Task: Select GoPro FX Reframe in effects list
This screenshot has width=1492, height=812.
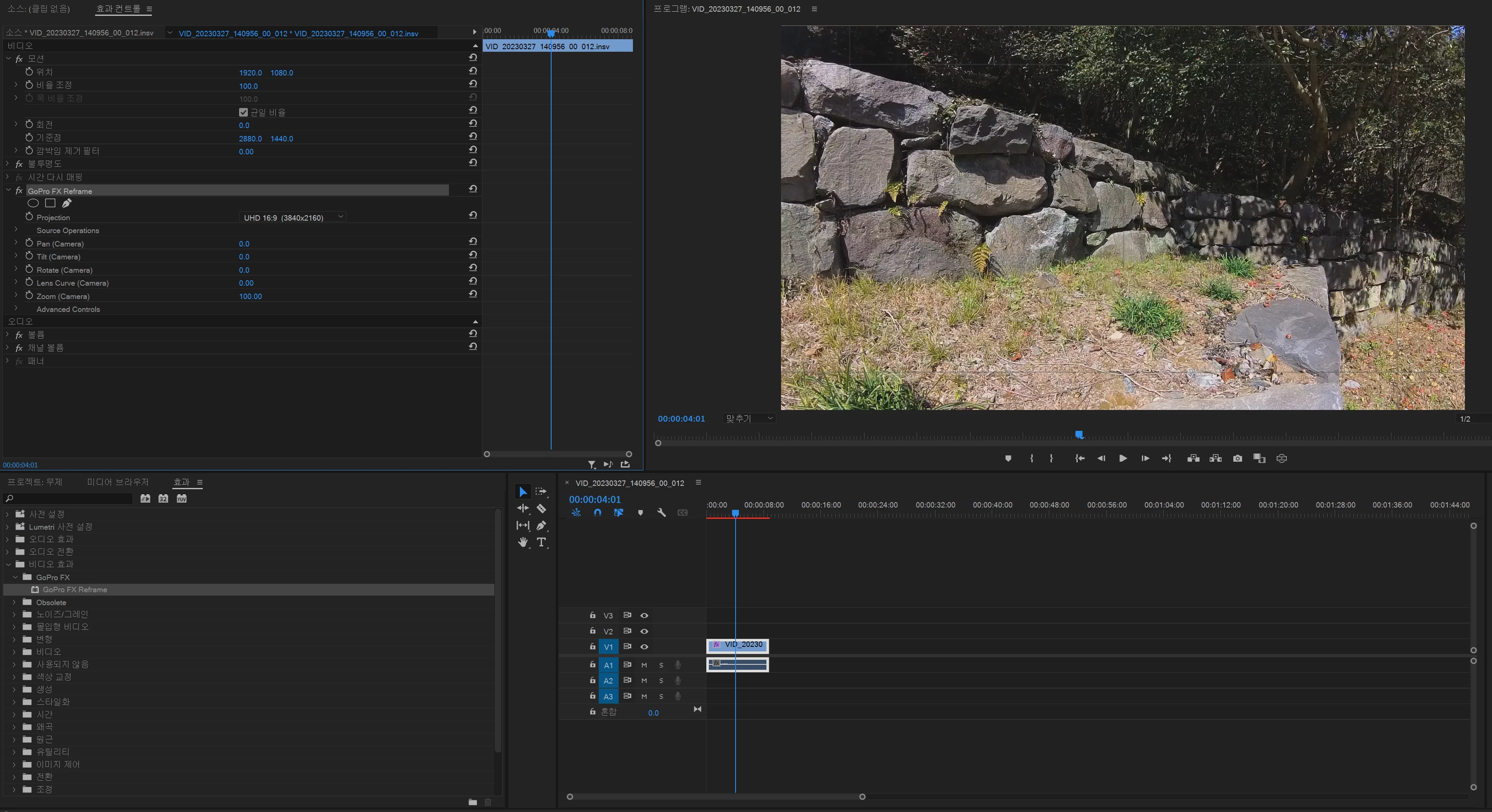Action: (x=75, y=589)
